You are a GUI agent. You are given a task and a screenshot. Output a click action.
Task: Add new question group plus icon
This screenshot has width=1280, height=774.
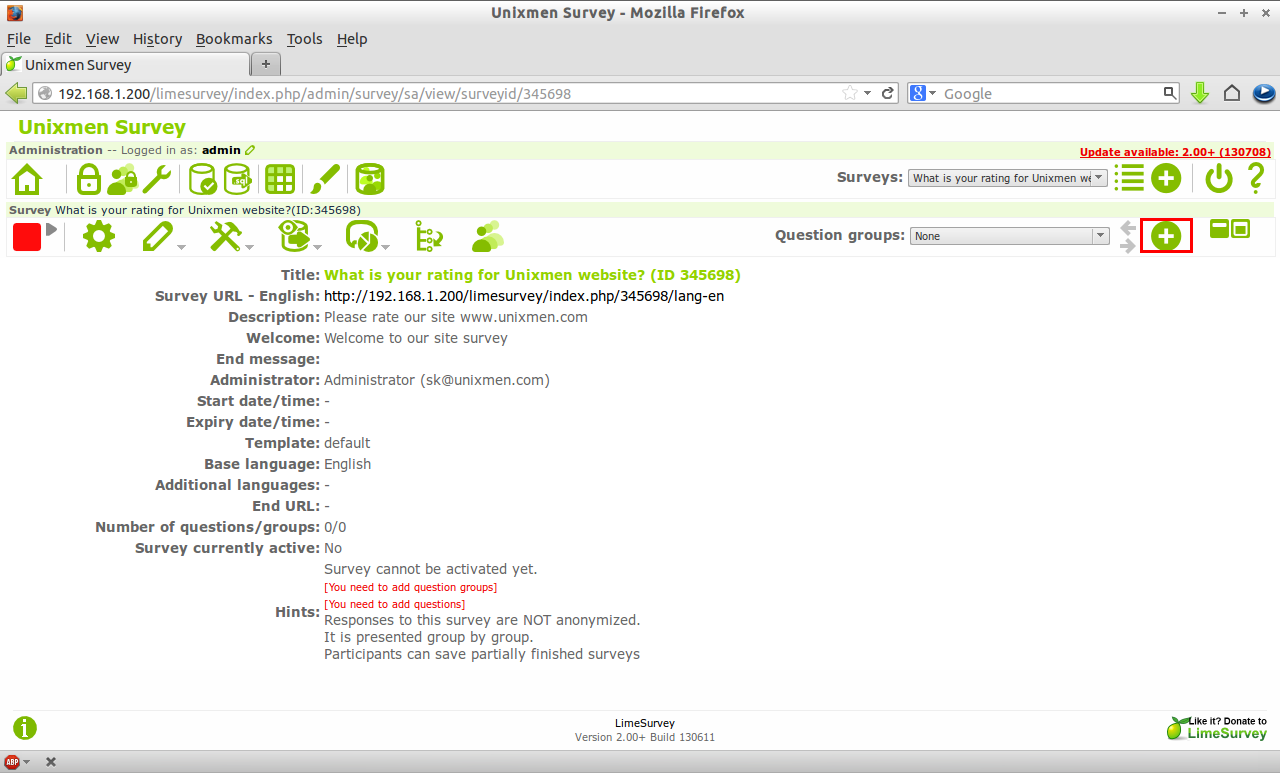(1166, 237)
